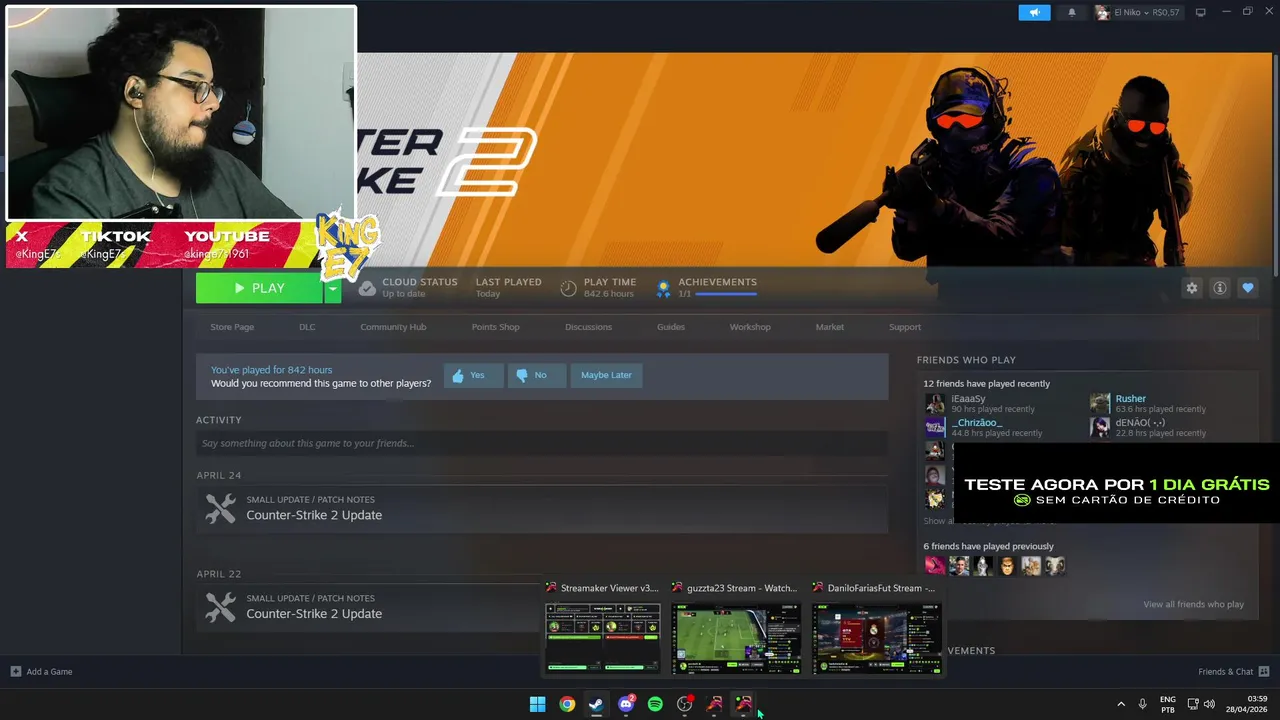Select the guzzta23 Stream preview window
This screenshot has width=1280, height=720.
pos(735,629)
